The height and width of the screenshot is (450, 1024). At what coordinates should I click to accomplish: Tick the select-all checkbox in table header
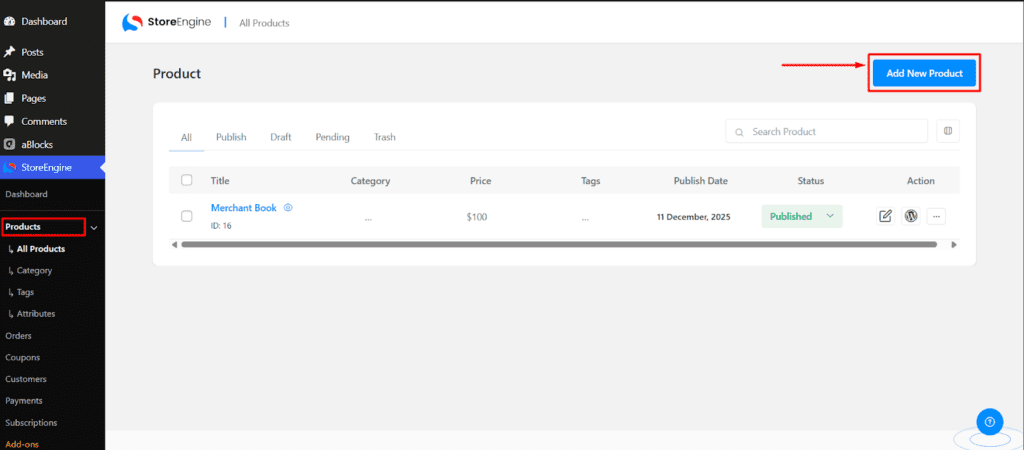pyautogui.click(x=187, y=181)
